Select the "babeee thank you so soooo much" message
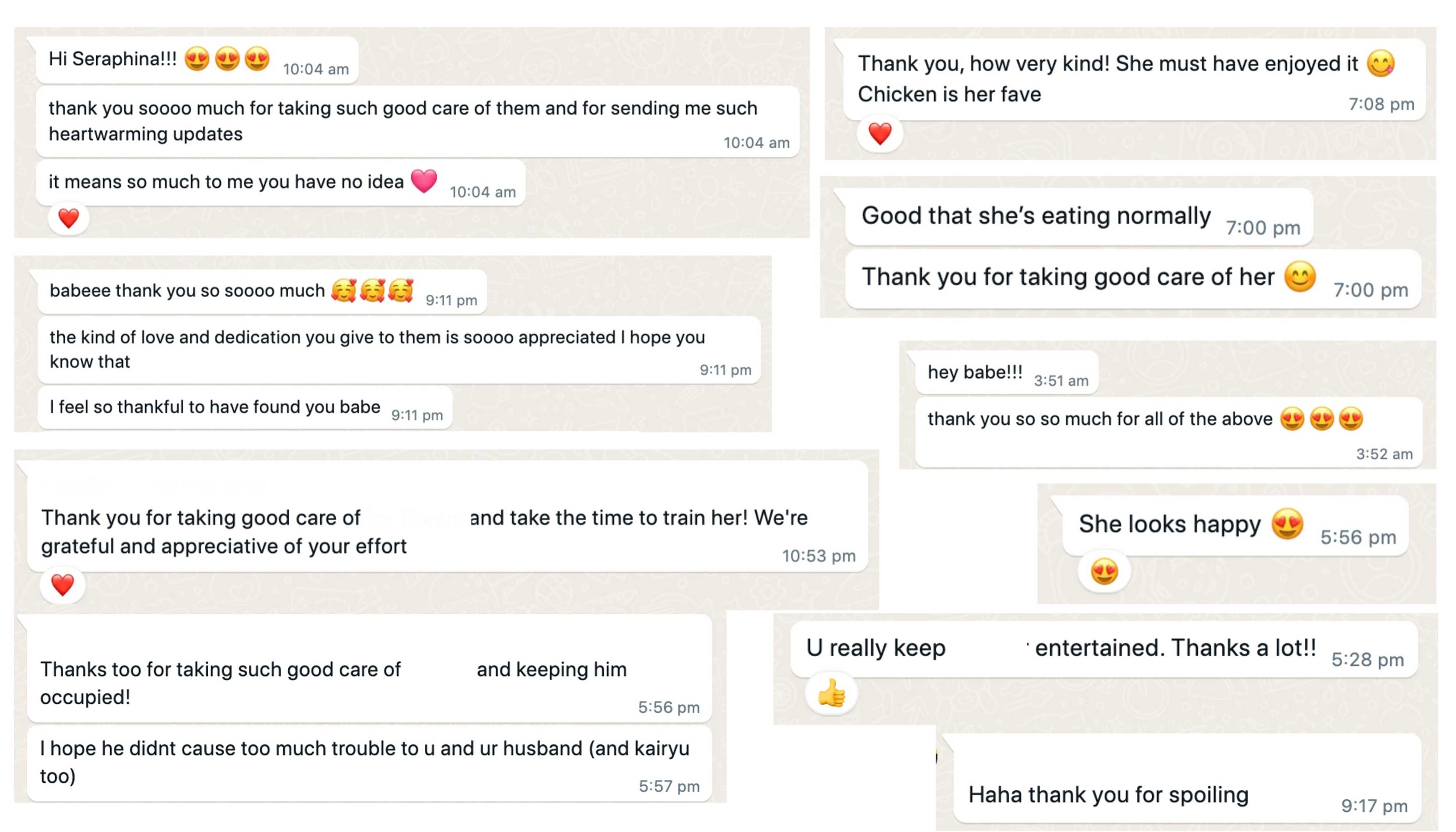The width and height of the screenshot is (1456, 832). point(262,292)
